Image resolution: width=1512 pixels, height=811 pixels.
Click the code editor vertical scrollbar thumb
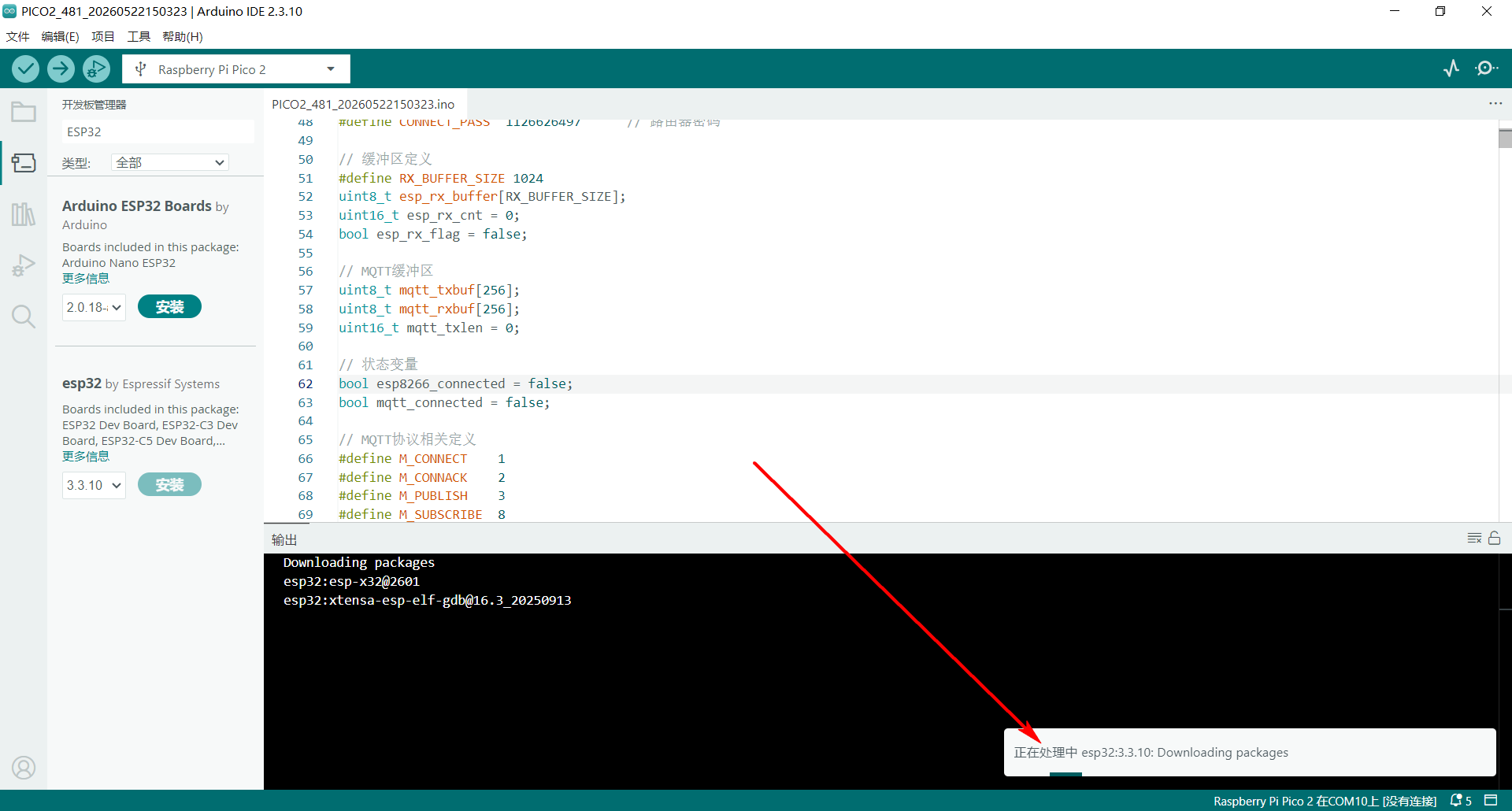[x=1505, y=139]
